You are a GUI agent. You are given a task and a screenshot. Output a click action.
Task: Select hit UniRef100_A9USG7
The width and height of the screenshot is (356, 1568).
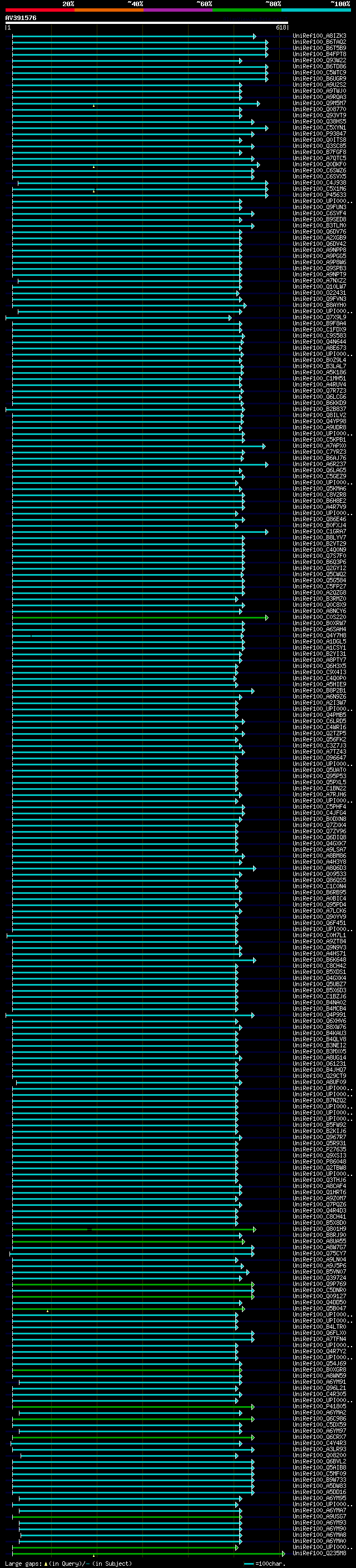click(x=319, y=1516)
